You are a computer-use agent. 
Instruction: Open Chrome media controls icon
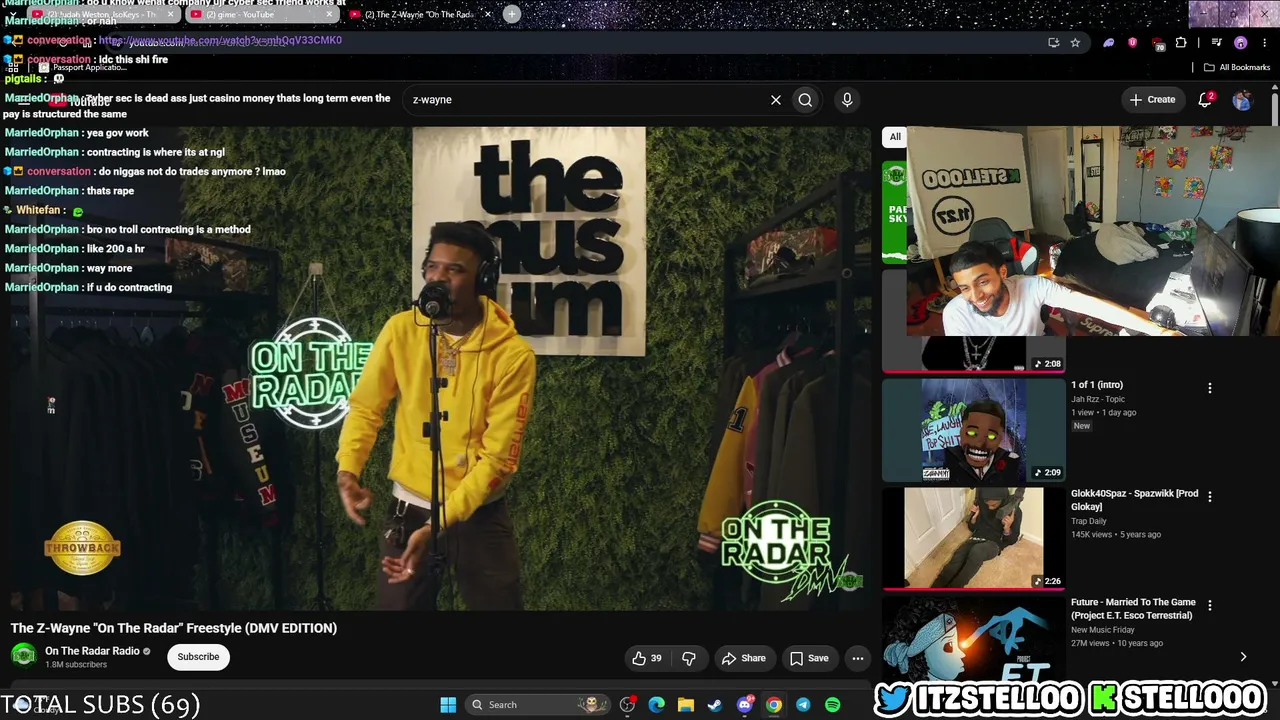tap(1216, 43)
